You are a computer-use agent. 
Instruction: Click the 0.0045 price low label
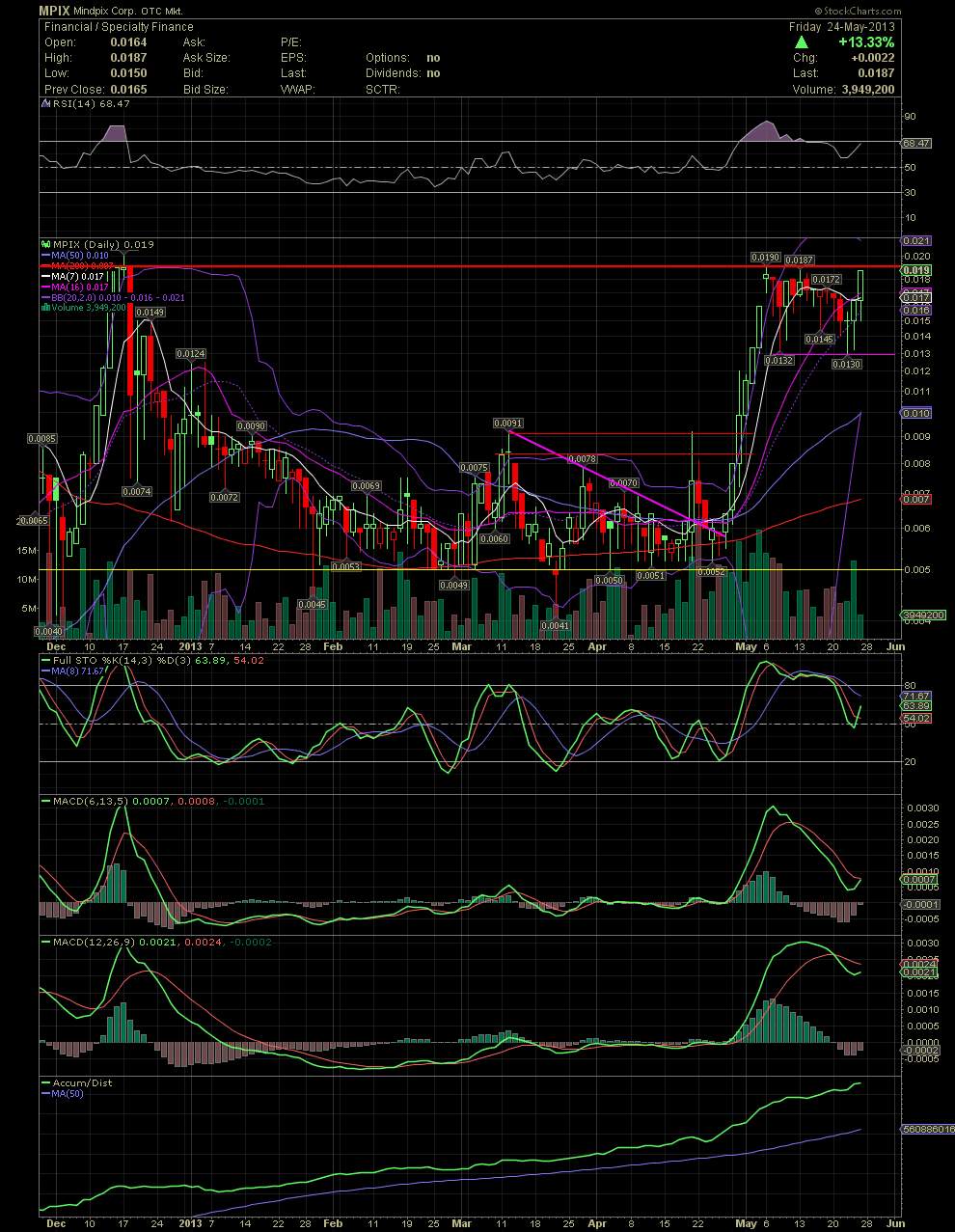point(312,604)
